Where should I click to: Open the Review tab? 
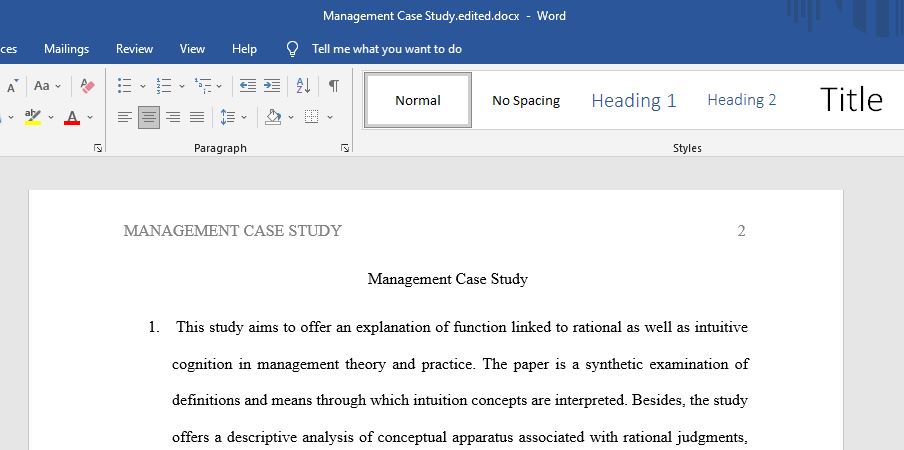coord(134,49)
